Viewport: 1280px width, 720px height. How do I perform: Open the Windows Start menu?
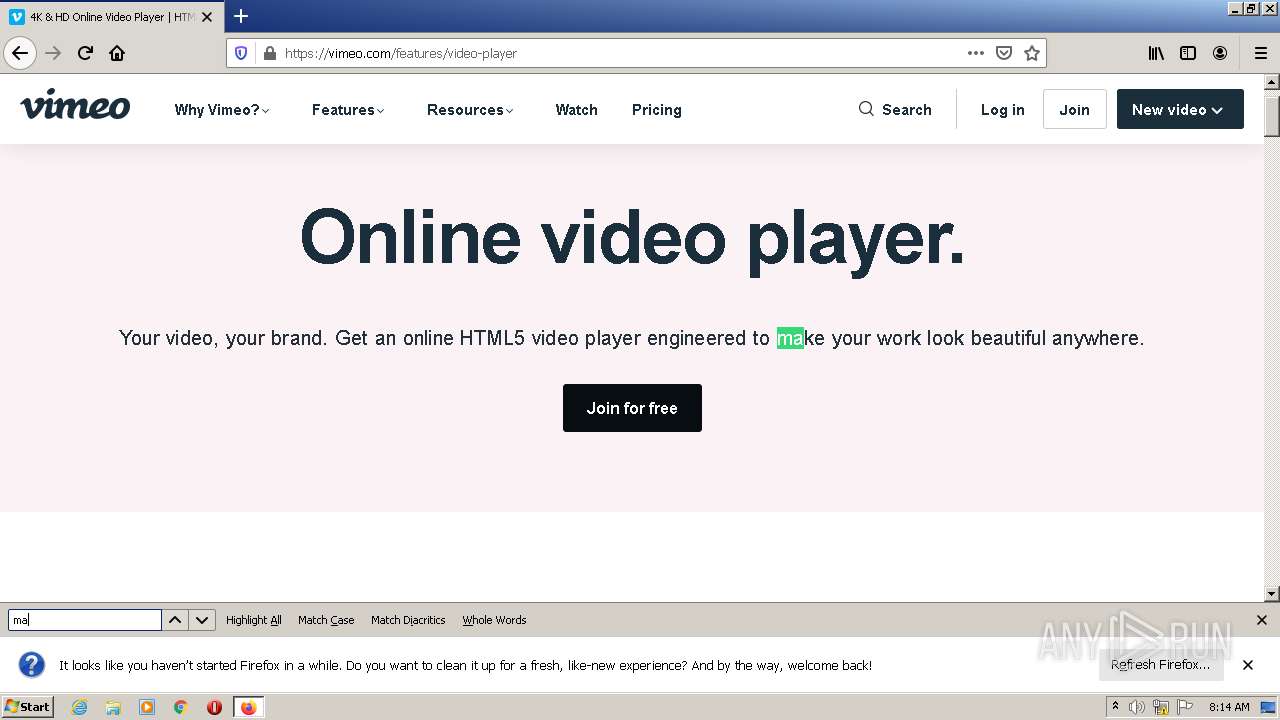pyautogui.click(x=28, y=707)
